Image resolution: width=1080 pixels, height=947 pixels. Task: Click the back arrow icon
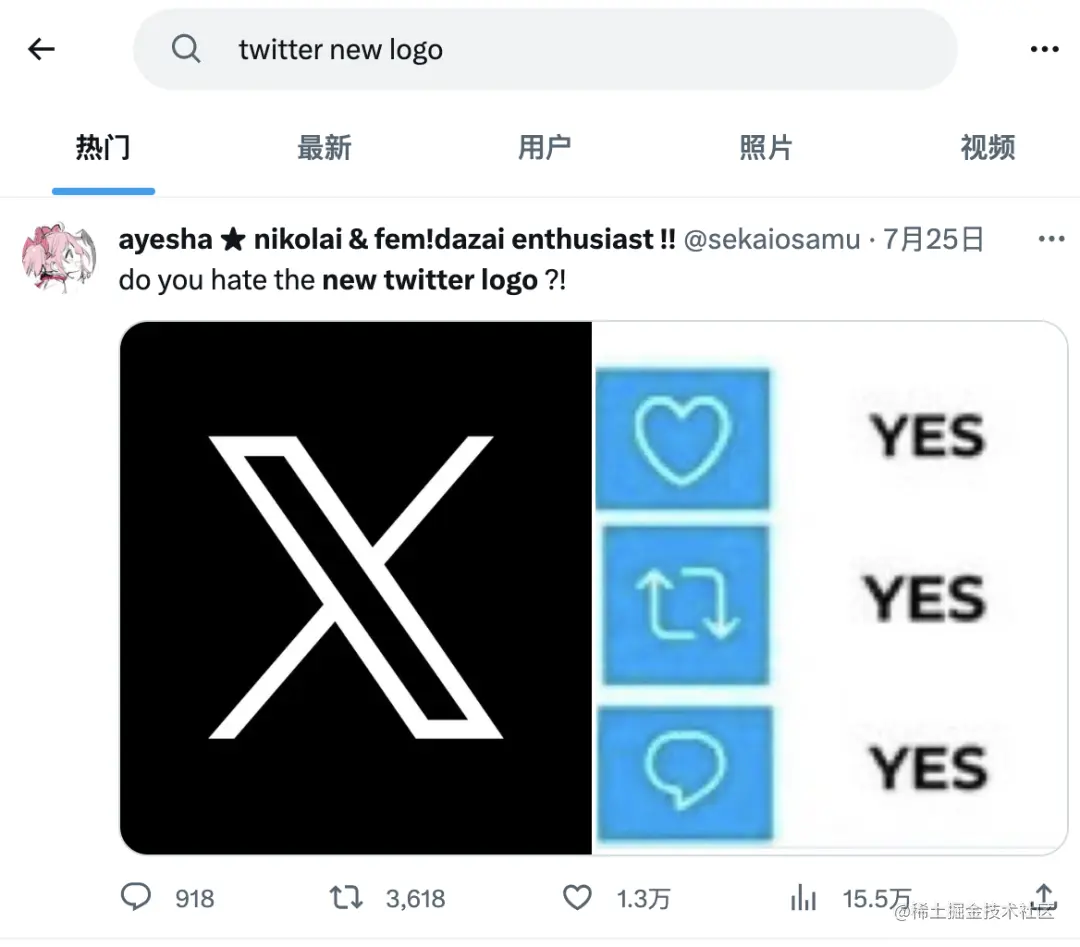tap(41, 49)
